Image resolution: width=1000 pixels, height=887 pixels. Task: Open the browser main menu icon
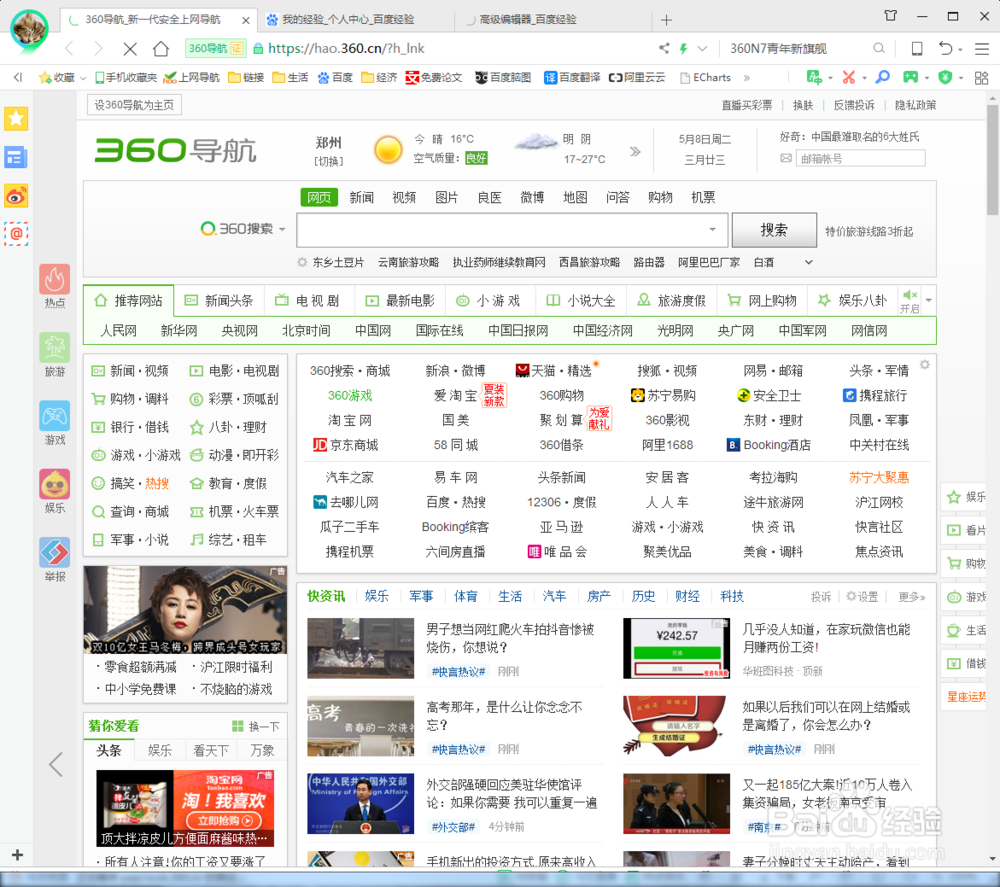[982, 48]
